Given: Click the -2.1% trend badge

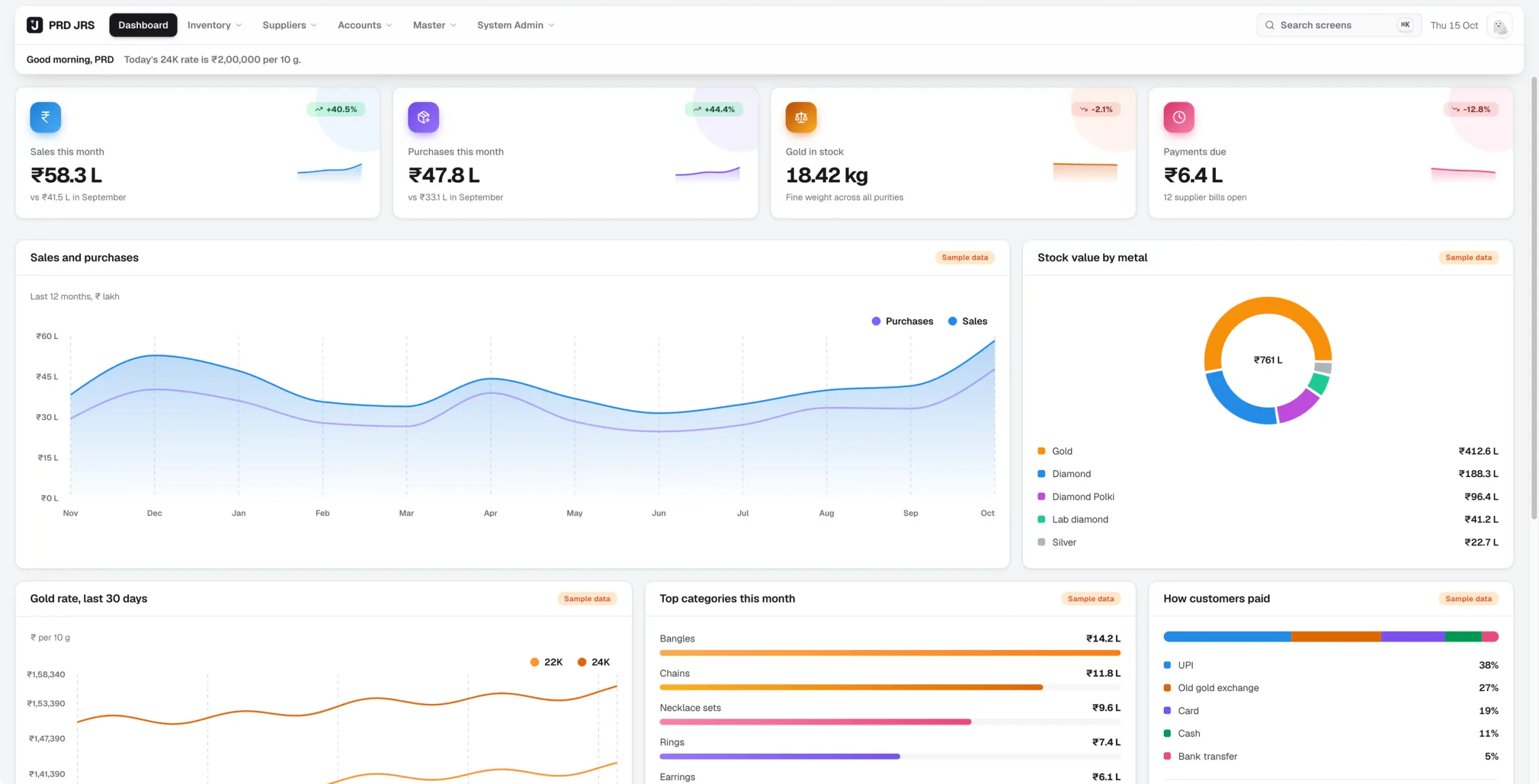Looking at the screenshot, I should pyautogui.click(x=1096, y=110).
